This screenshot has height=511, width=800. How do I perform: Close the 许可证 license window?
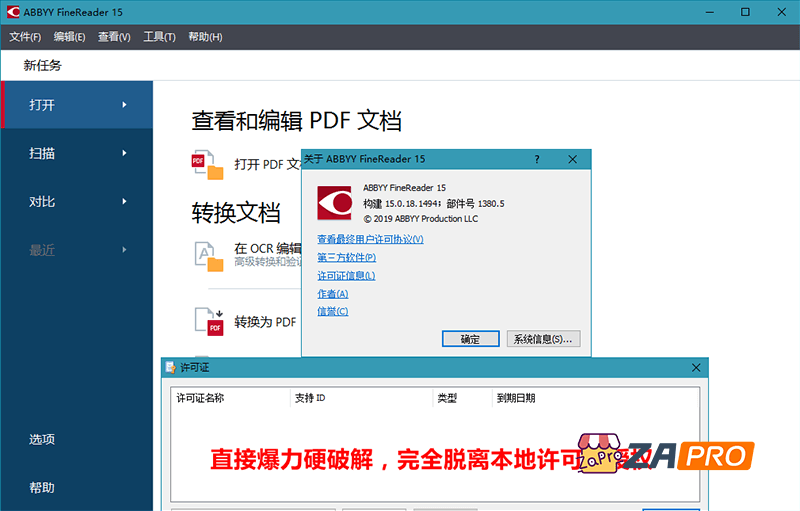(x=696, y=368)
